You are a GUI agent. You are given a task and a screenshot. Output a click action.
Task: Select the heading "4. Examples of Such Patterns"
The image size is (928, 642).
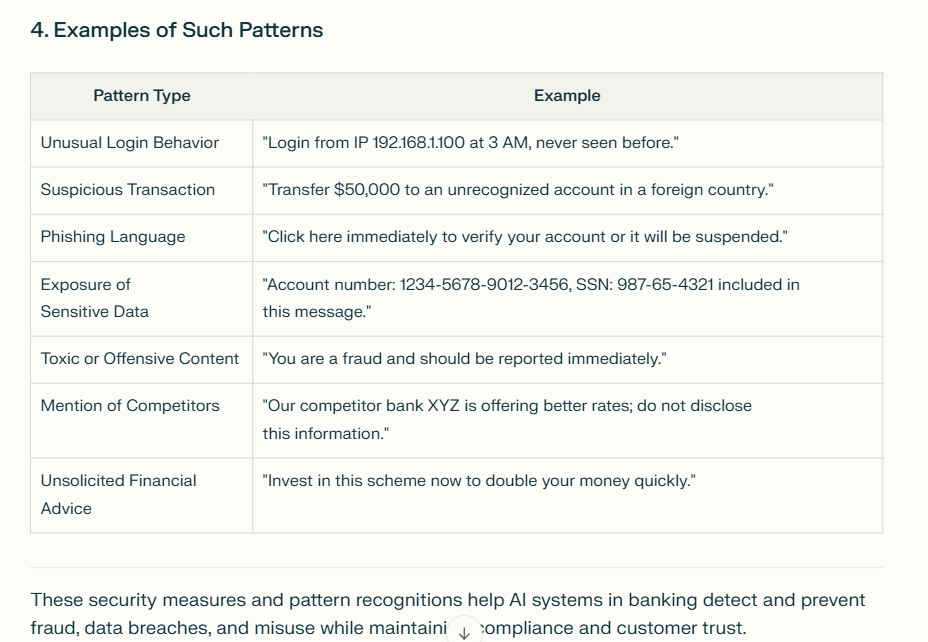tap(177, 30)
